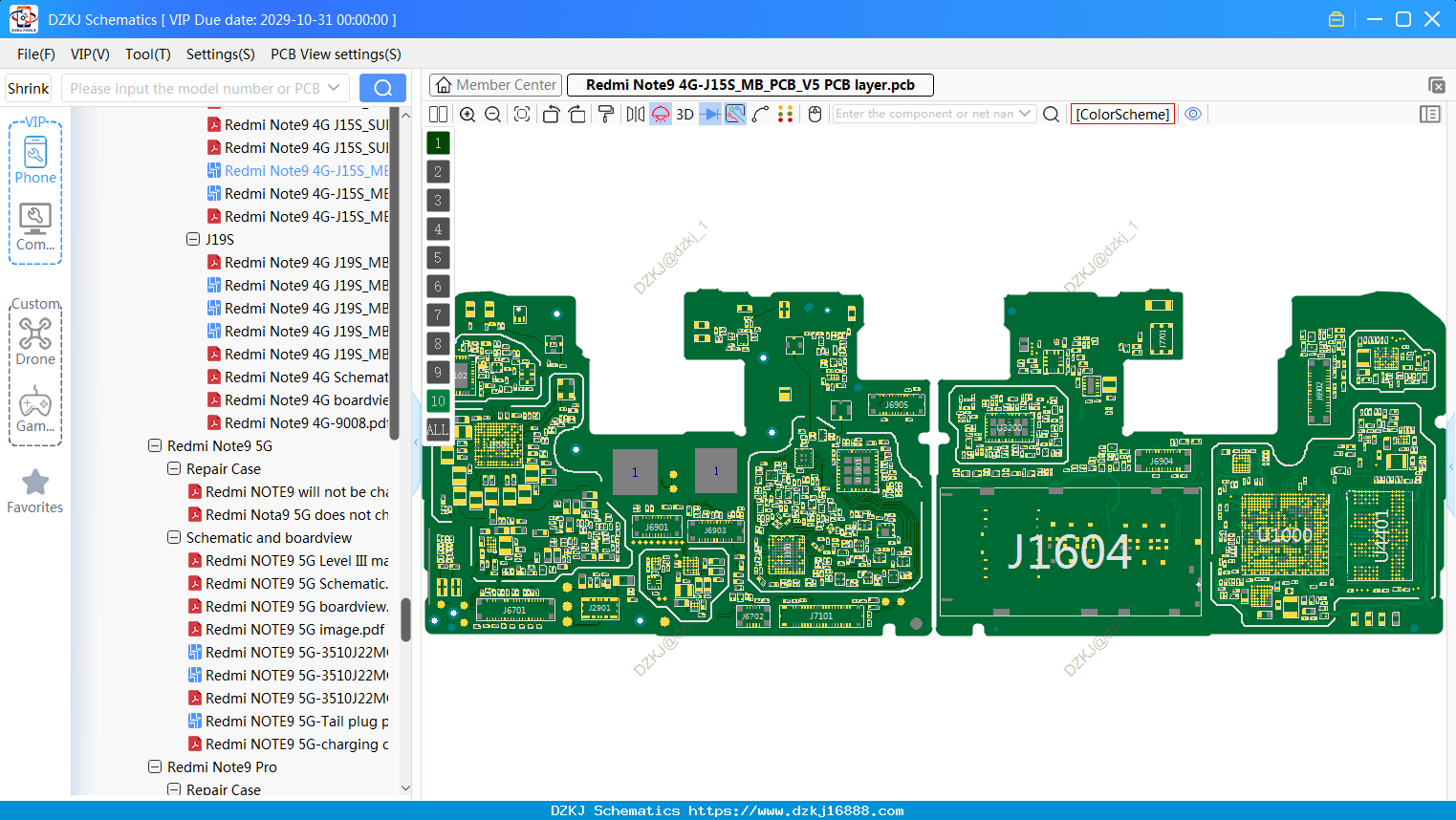Click the mouse settings icon

[815, 114]
